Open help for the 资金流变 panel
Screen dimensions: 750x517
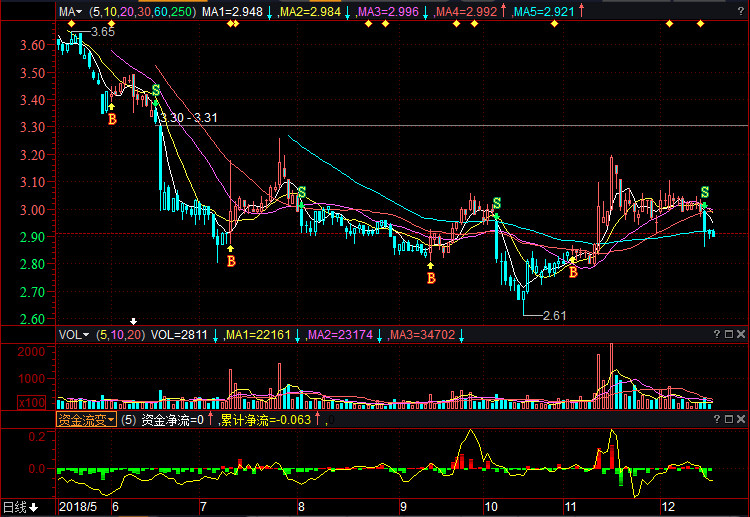(x=716, y=420)
